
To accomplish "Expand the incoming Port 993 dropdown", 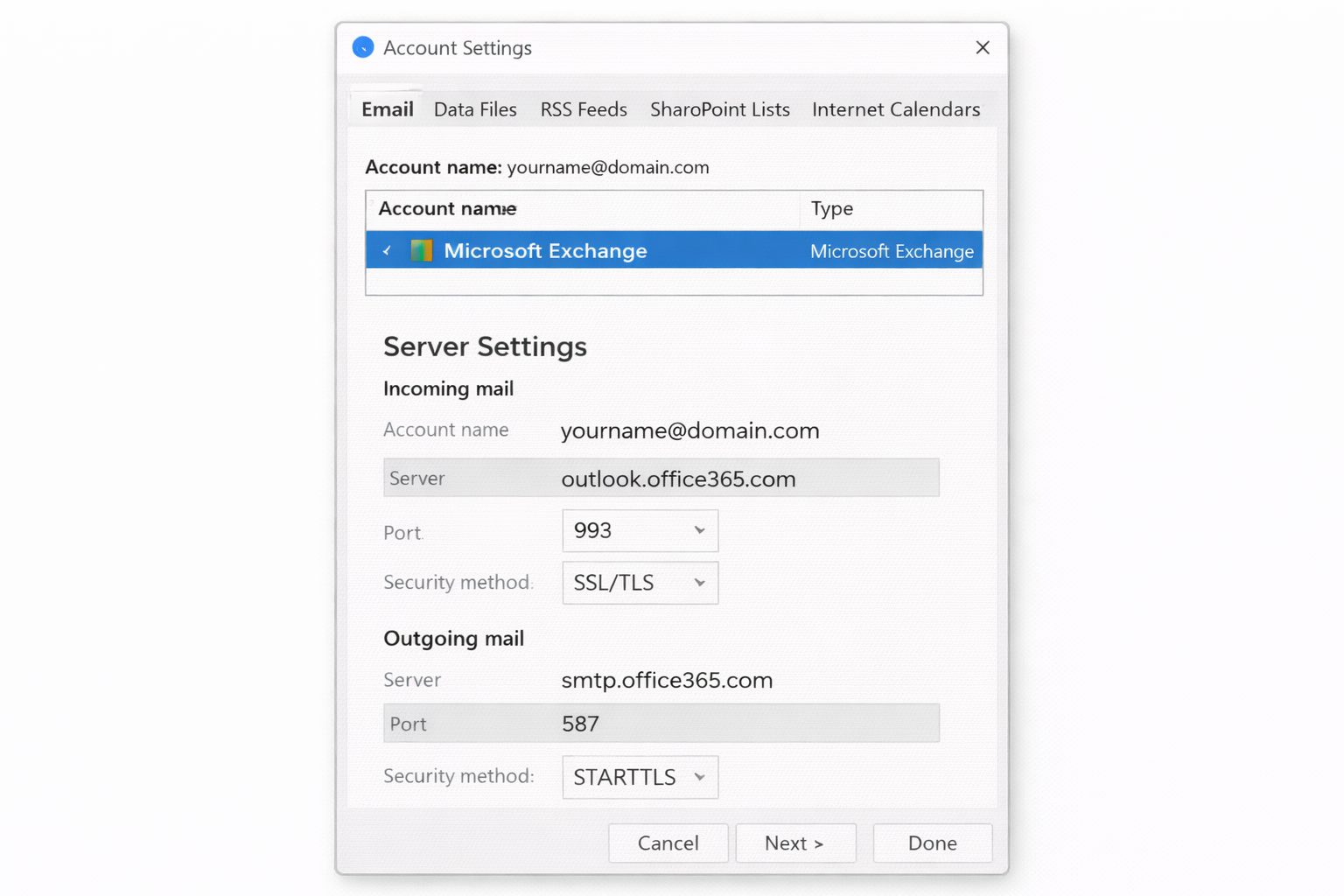I will pos(640,531).
